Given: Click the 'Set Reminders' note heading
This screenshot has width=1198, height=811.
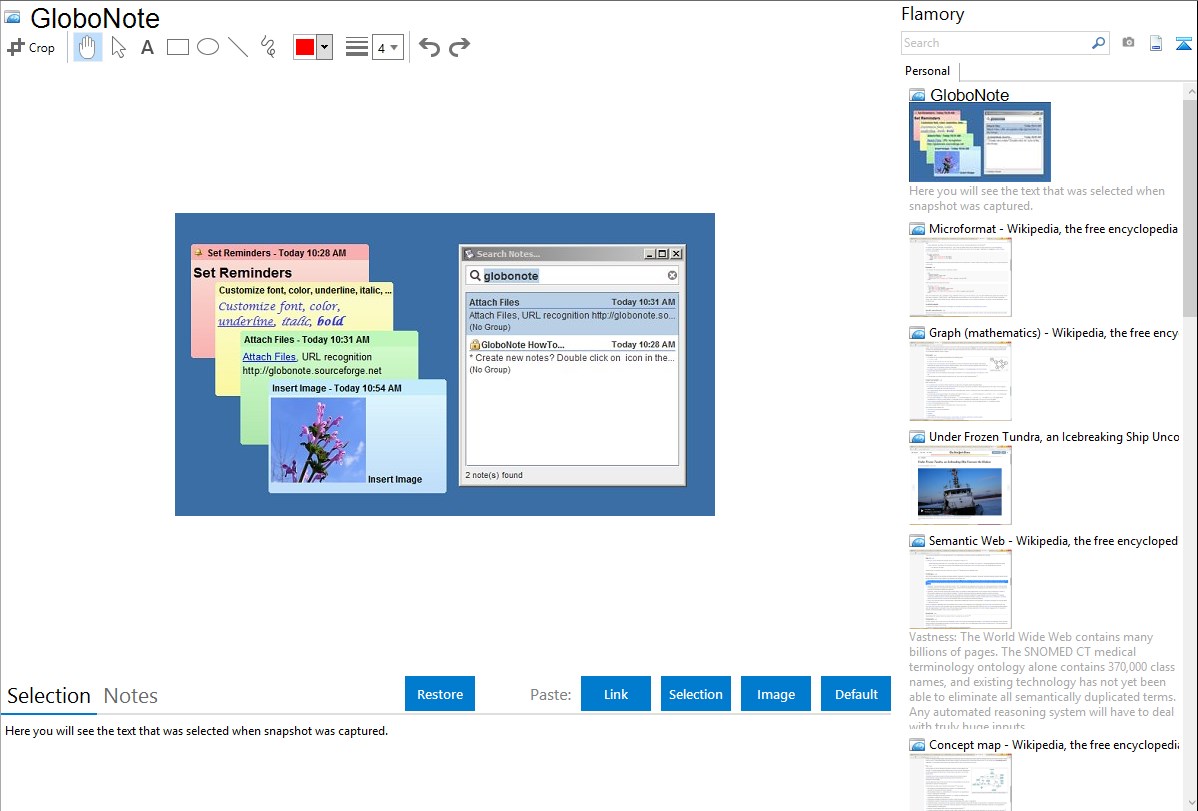Looking at the screenshot, I should tap(242, 273).
